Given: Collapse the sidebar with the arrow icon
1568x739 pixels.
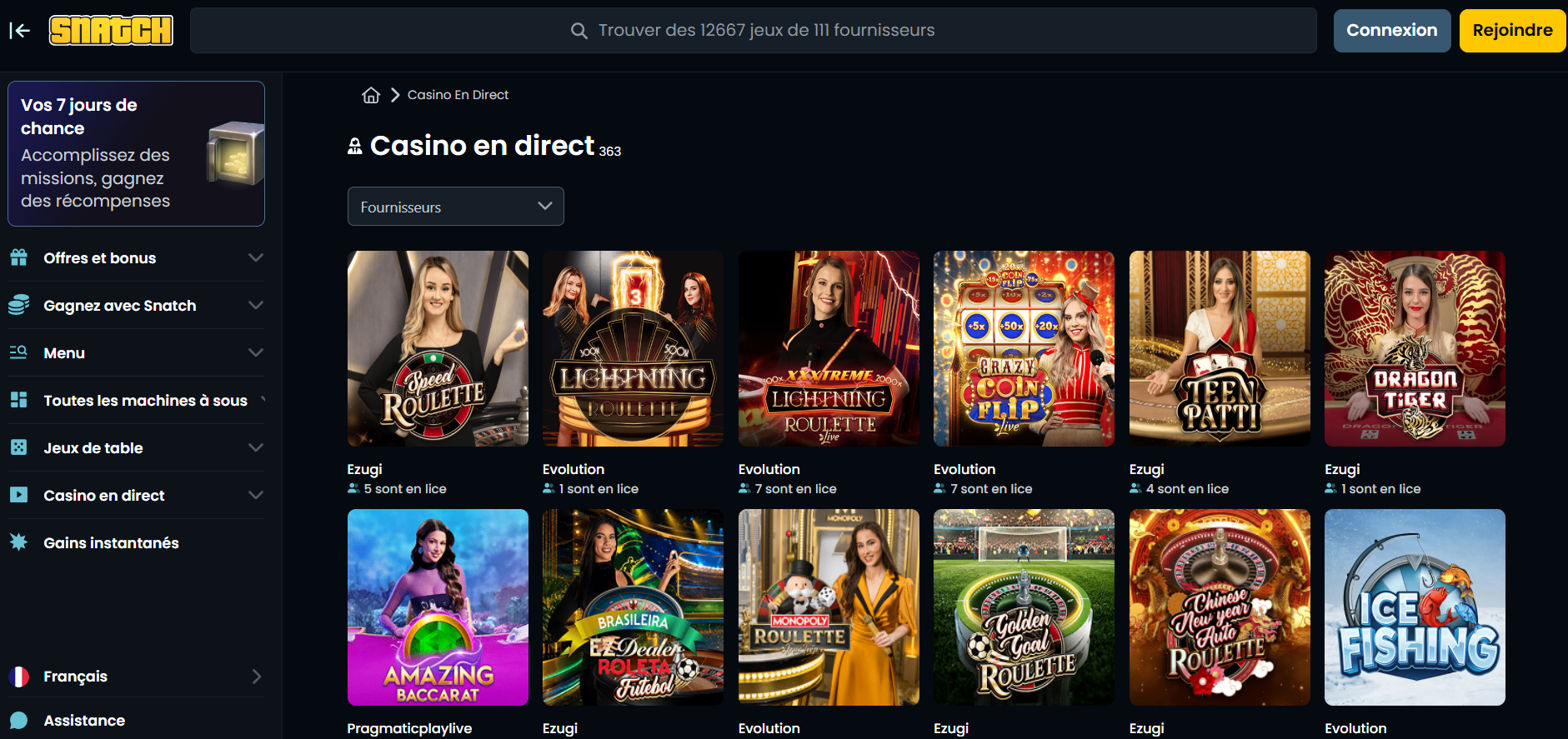Looking at the screenshot, I should coord(19,31).
